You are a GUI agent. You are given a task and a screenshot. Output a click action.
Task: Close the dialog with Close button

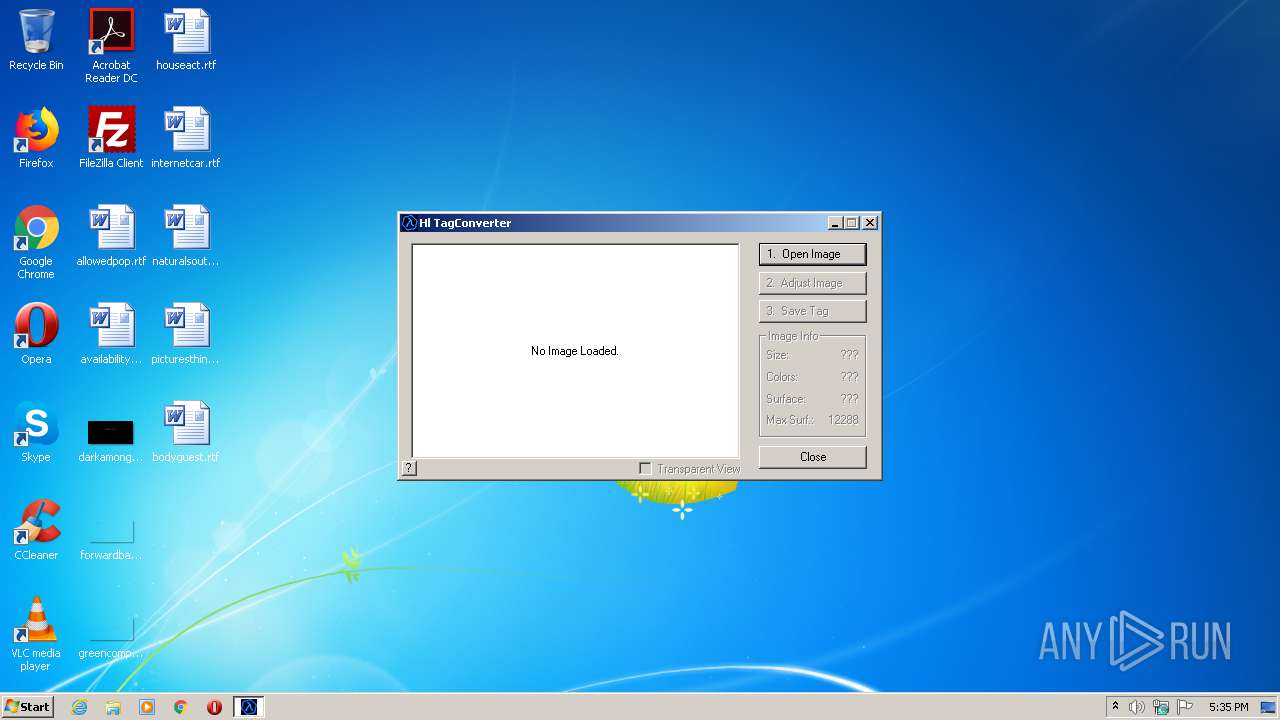(x=812, y=457)
